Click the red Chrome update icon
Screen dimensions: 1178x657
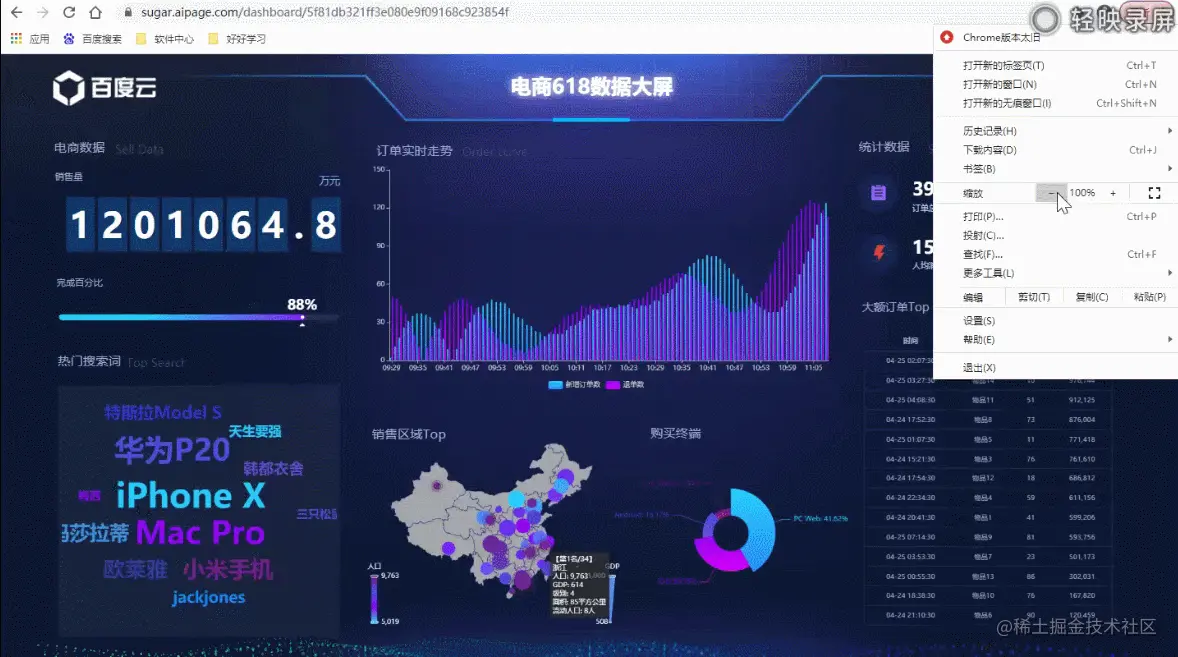coord(947,38)
